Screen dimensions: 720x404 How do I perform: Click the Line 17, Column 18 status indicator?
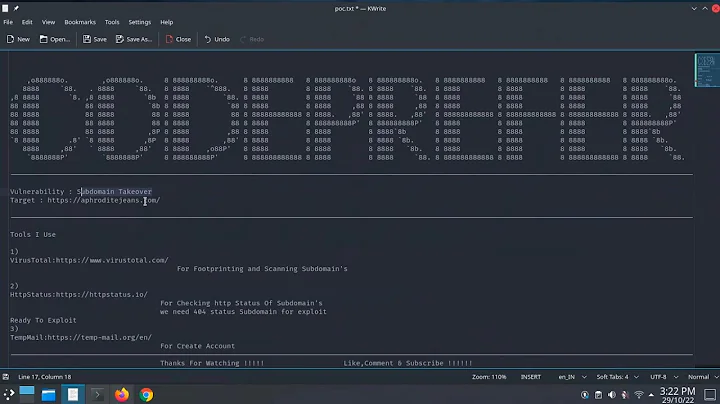coord(45,377)
